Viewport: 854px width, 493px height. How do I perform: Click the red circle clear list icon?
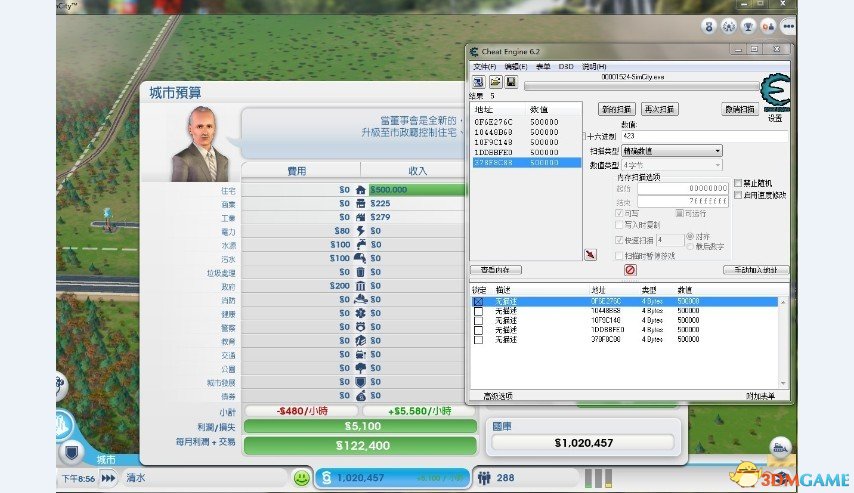coord(630,270)
